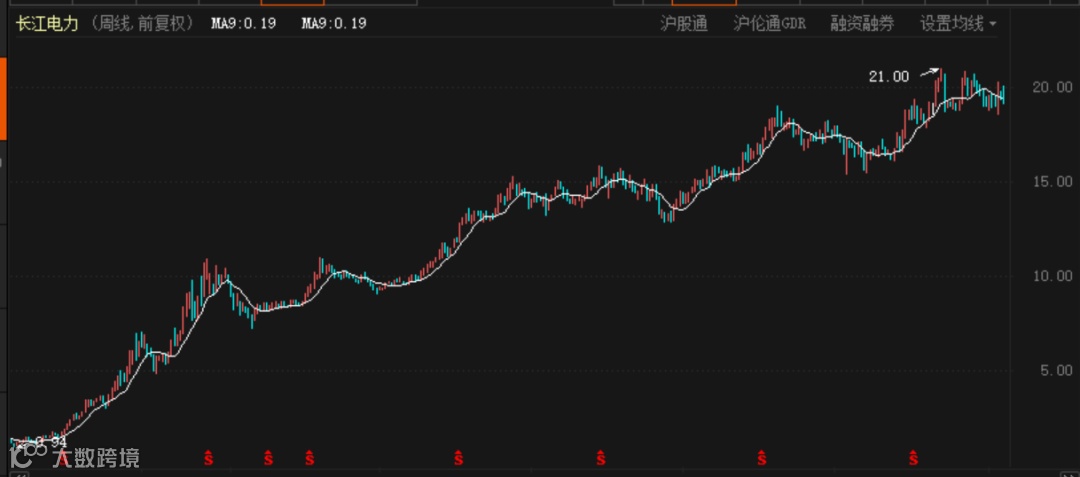Click the 沪股通 tag

pyautogui.click(x=684, y=24)
